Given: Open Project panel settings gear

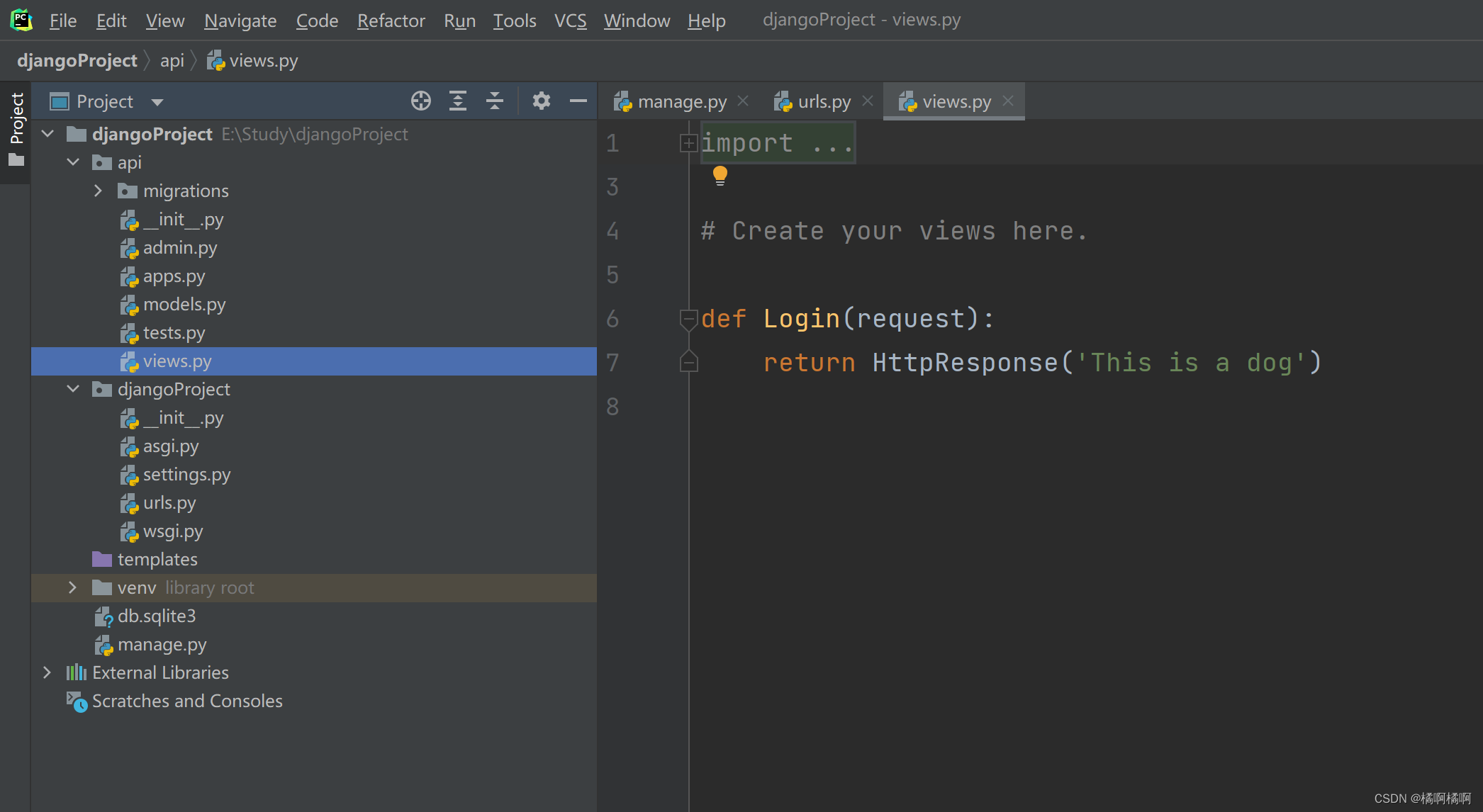Looking at the screenshot, I should tap(542, 101).
